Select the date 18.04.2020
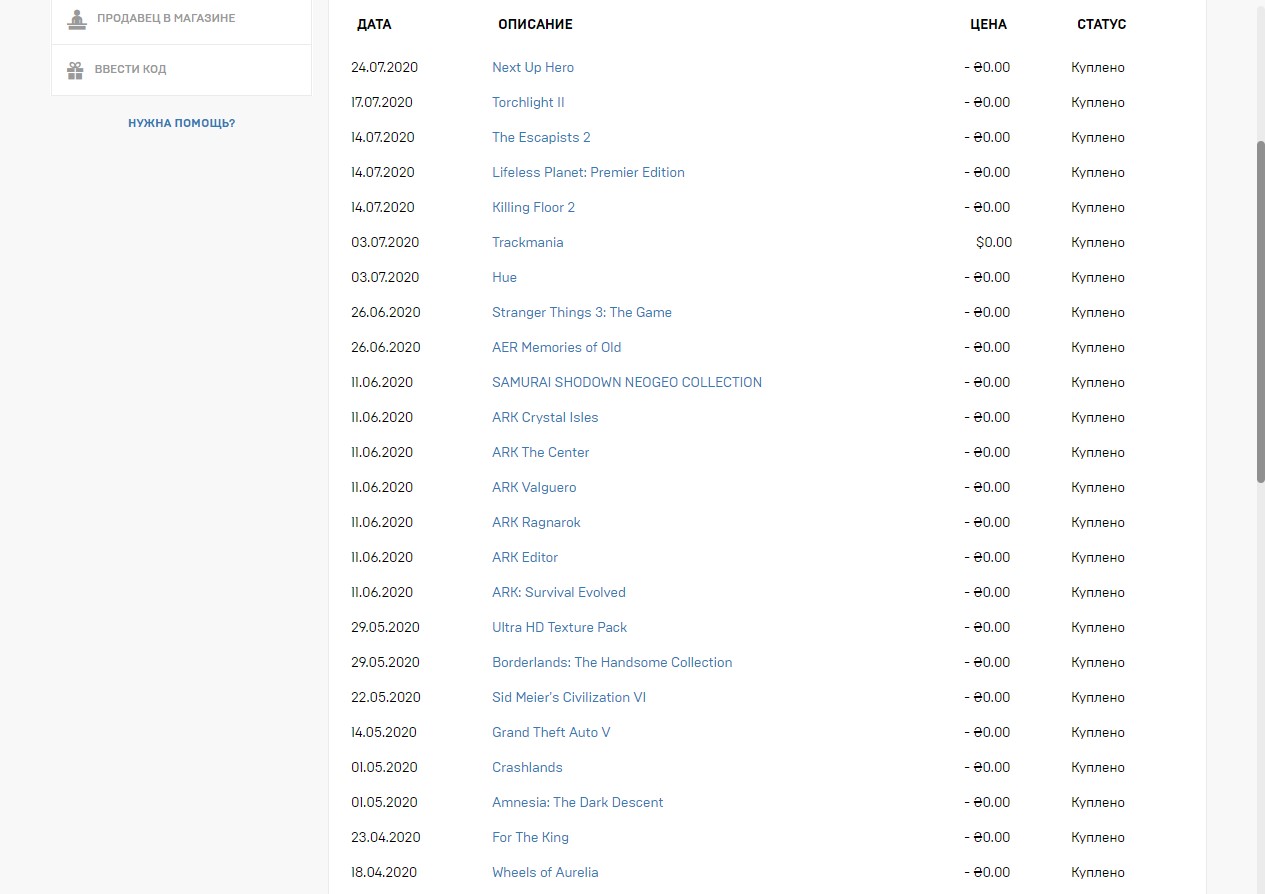Screen dimensions: 1265x894 tap(384, 872)
